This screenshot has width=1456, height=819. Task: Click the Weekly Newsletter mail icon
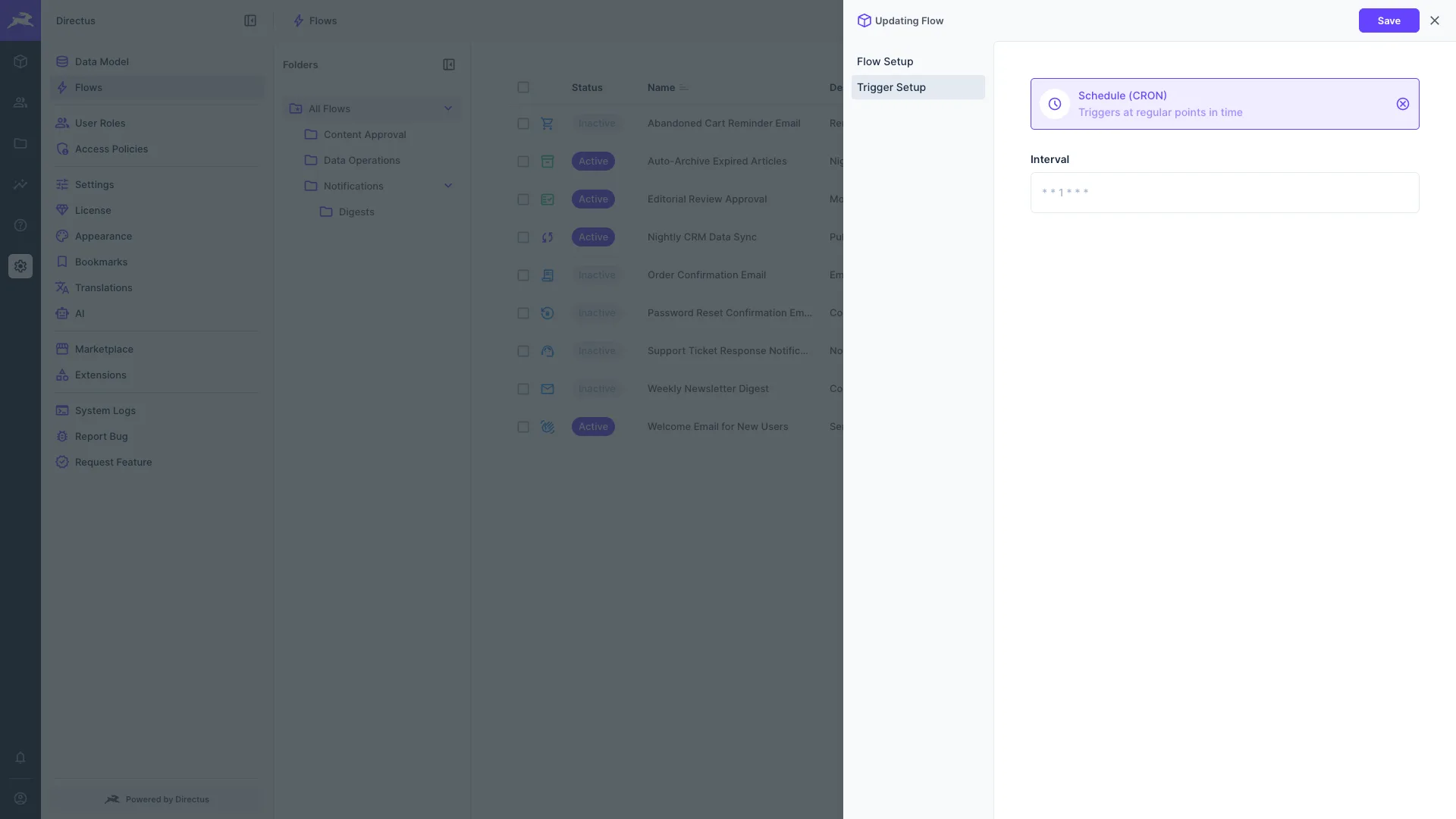tap(548, 388)
